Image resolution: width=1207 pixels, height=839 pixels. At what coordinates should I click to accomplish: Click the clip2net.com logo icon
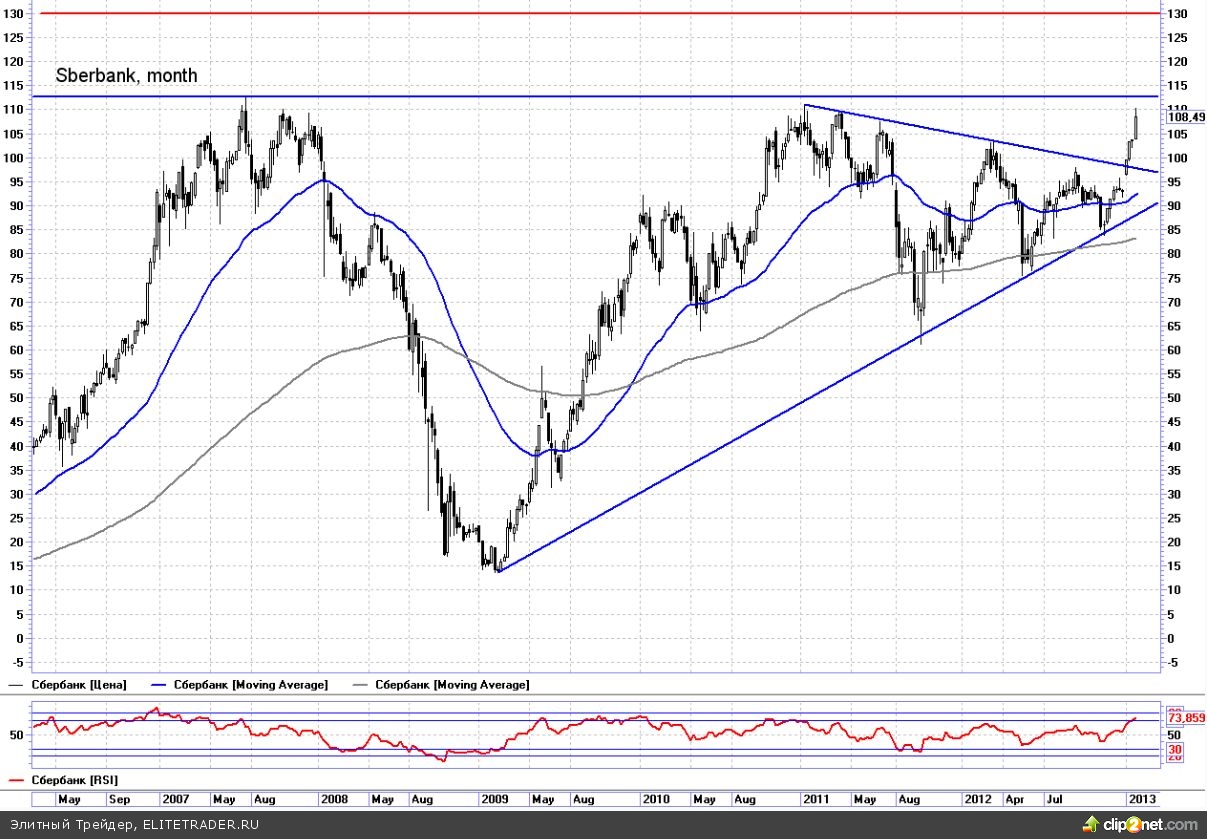1089,824
